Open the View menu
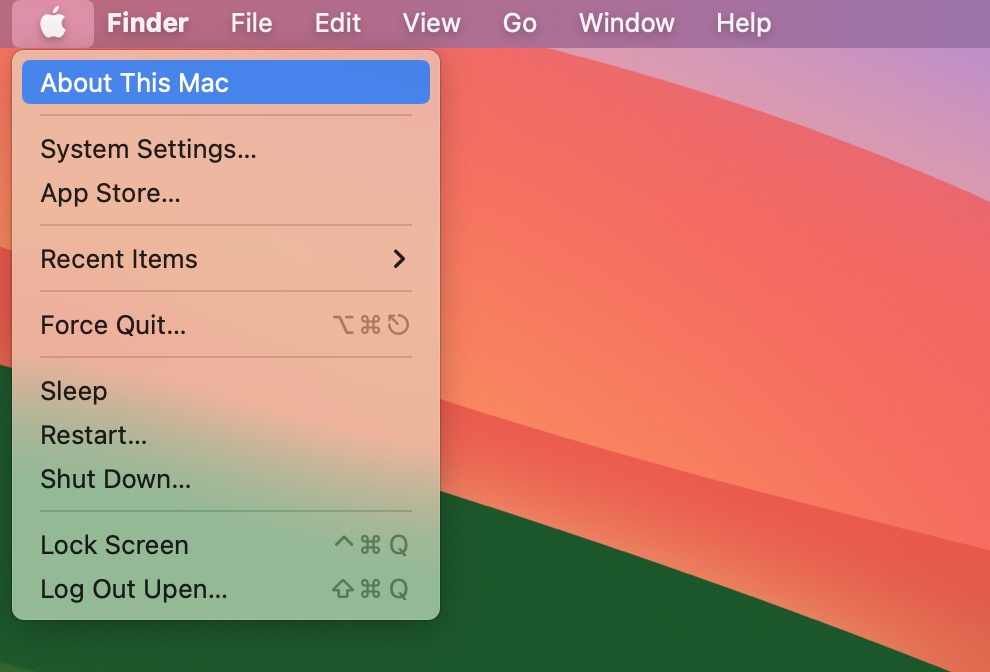The width and height of the screenshot is (990, 672). [432, 23]
